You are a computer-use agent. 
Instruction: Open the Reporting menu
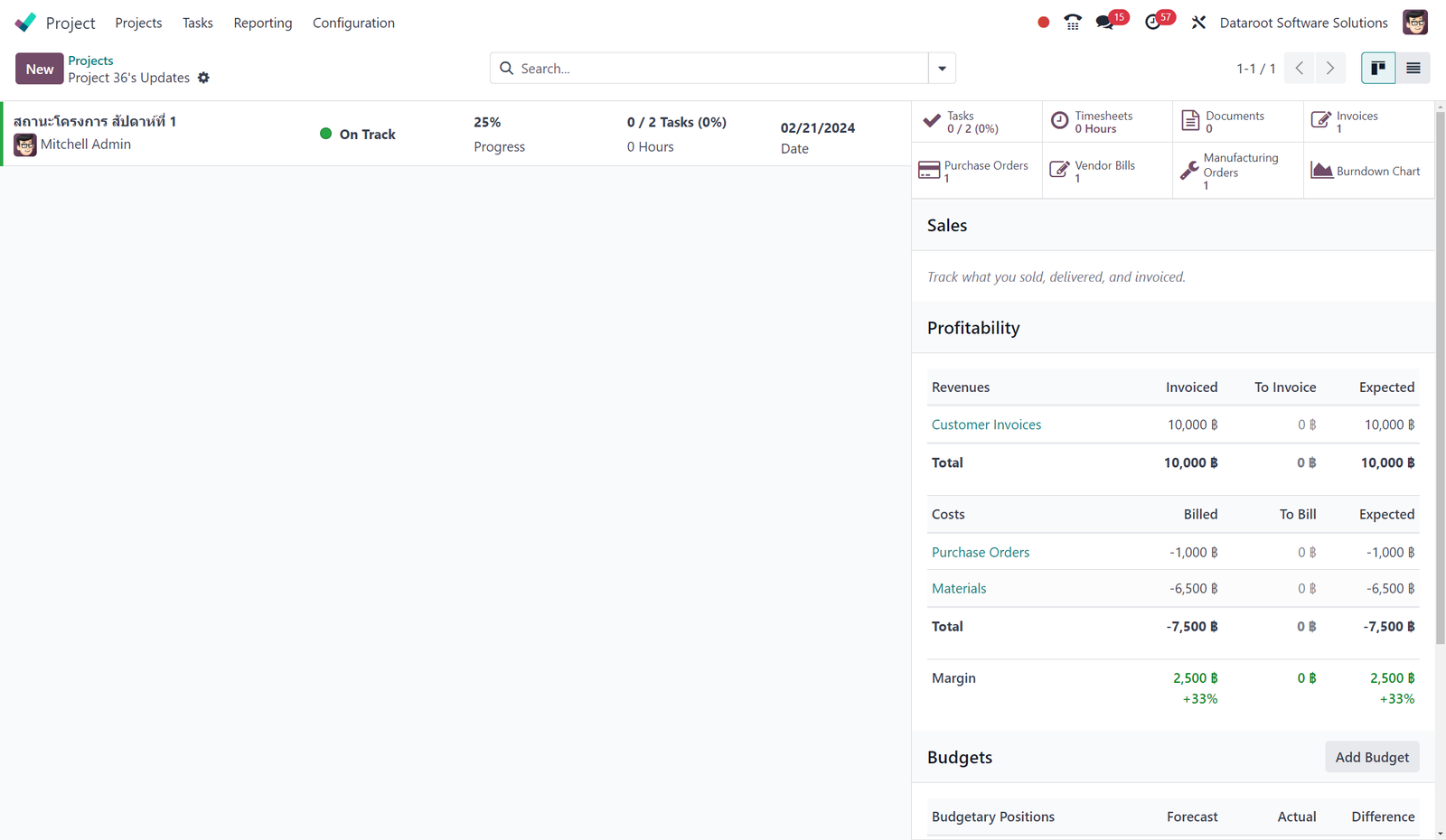click(263, 23)
